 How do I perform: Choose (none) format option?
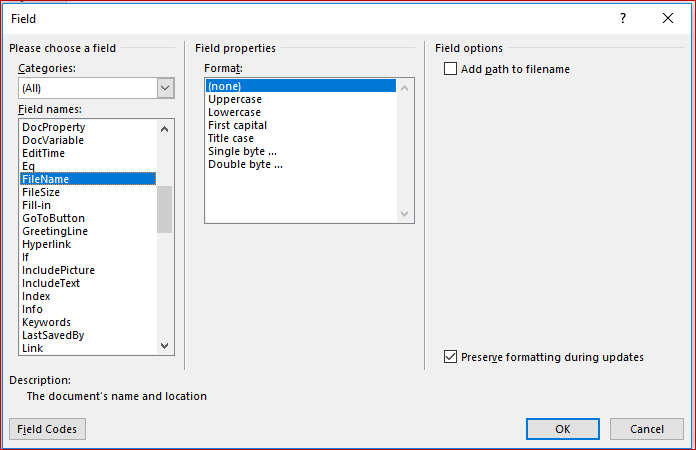tap(301, 86)
